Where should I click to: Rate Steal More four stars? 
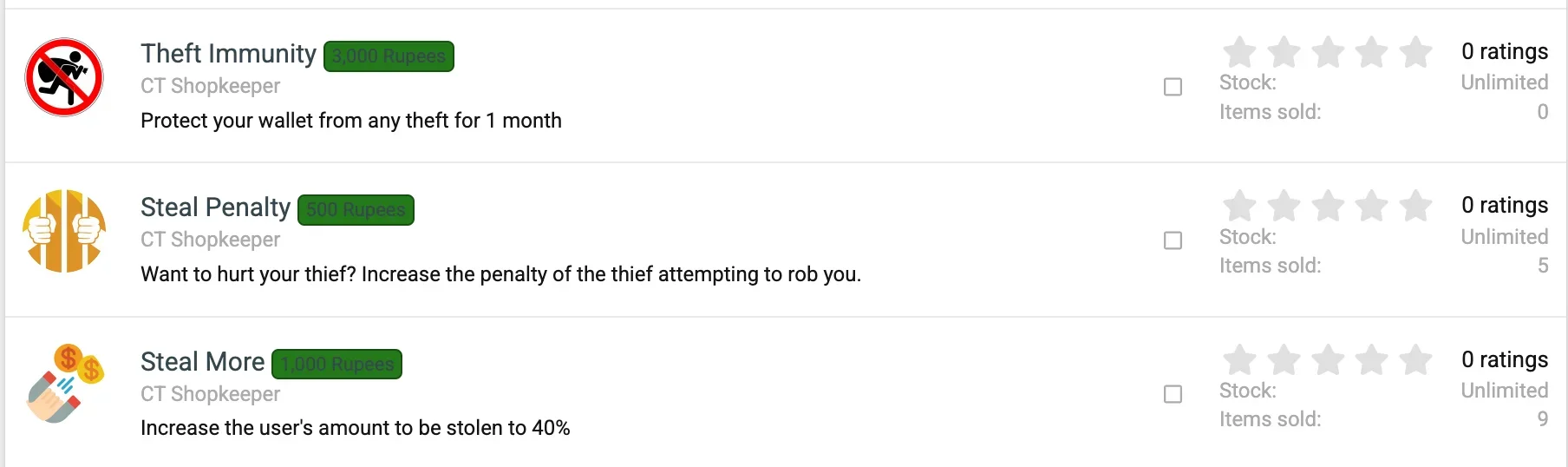[x=1371, y=359]
